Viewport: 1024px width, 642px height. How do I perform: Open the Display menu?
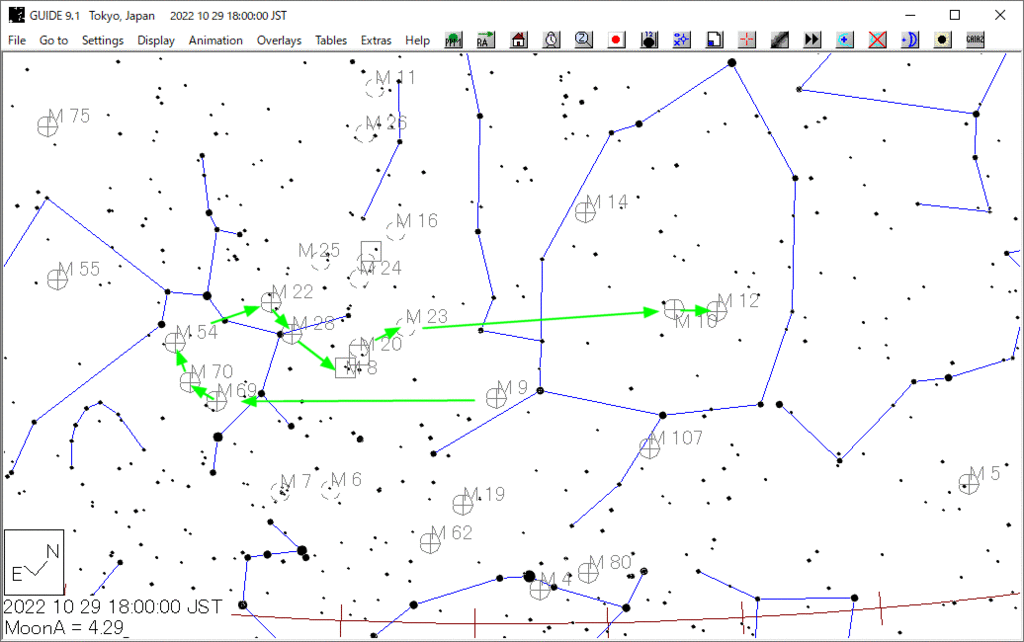click(x=156, y=41)
